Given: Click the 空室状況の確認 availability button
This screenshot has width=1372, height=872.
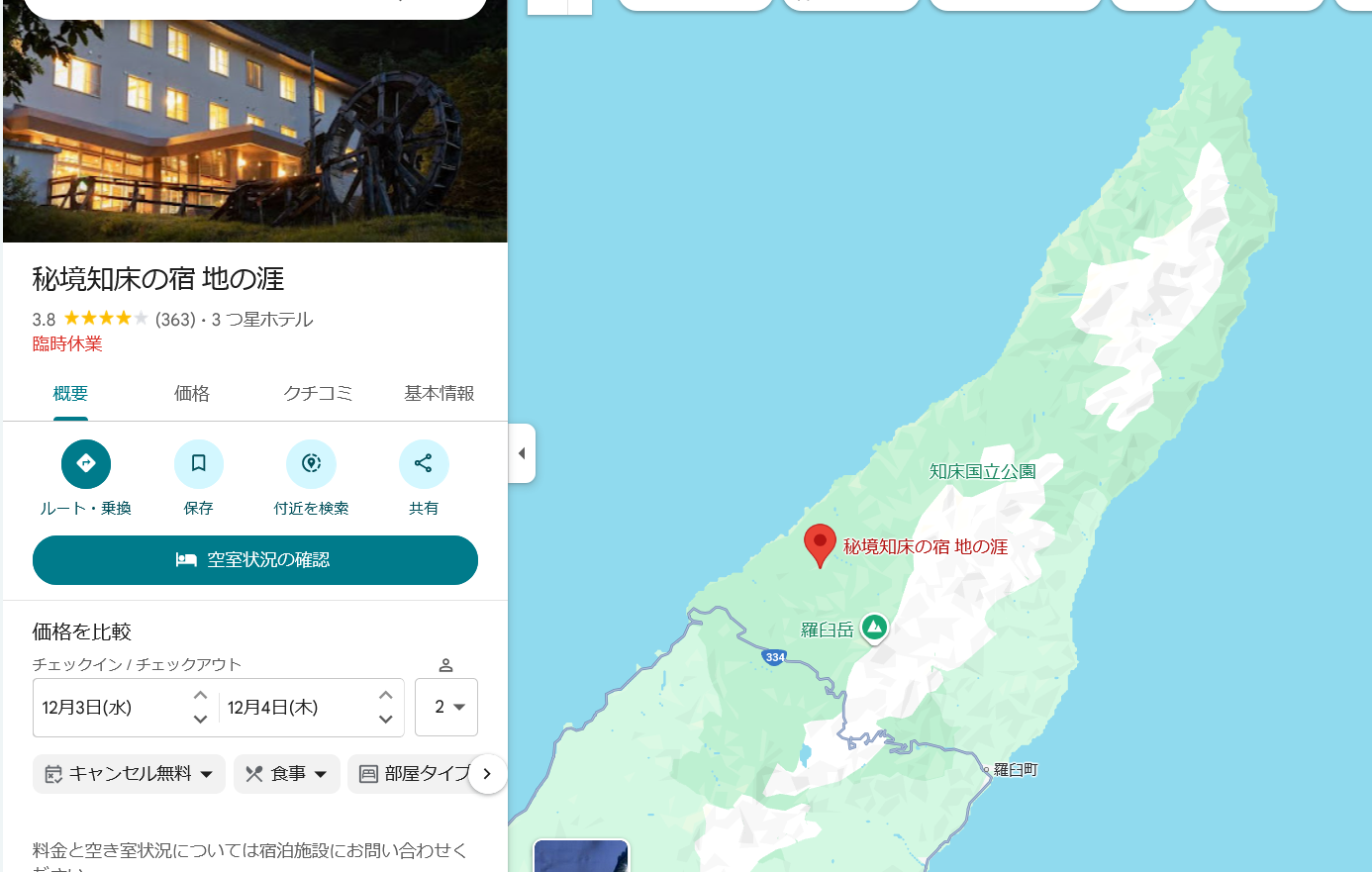Looking at the screenshot, I should click(255, 560).
